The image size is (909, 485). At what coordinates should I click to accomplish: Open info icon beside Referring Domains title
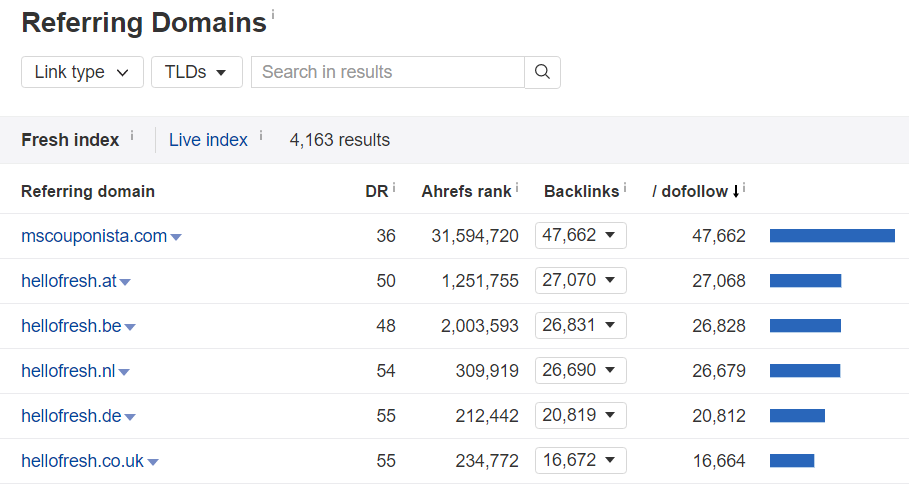(x=273, y=13)
